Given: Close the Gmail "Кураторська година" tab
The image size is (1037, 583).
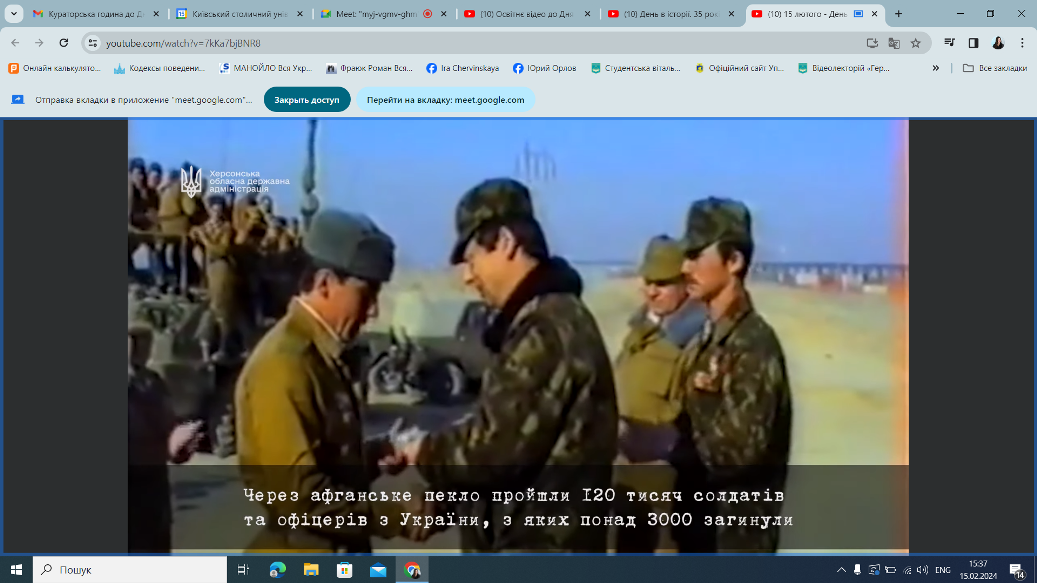Looking at the screenshot, I should [156, 13].
